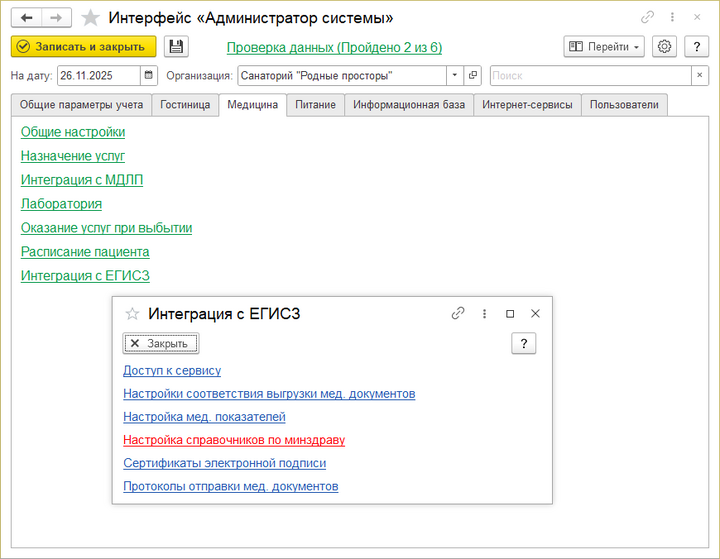Expand the Перейти dropdown menu
The width and height of the screenshot is (720, 559).
click(x=604, y=47)
